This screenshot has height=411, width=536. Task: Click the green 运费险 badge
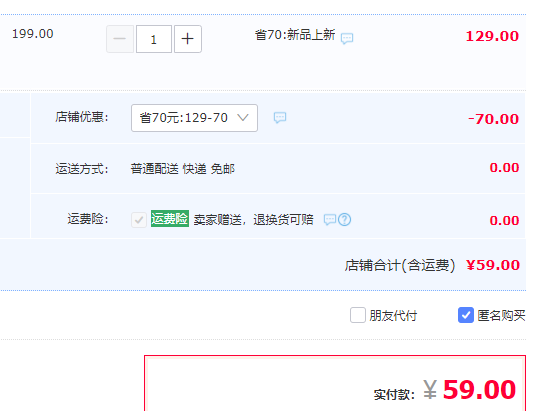click(170, 218)
